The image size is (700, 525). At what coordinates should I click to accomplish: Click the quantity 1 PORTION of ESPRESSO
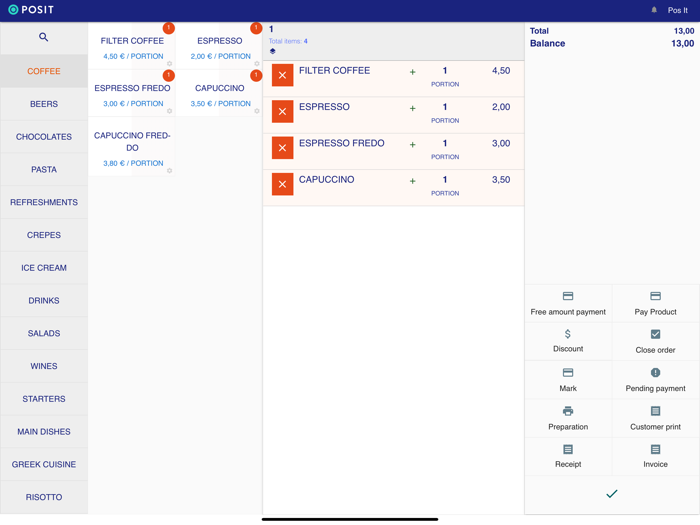tap(445, 113)
